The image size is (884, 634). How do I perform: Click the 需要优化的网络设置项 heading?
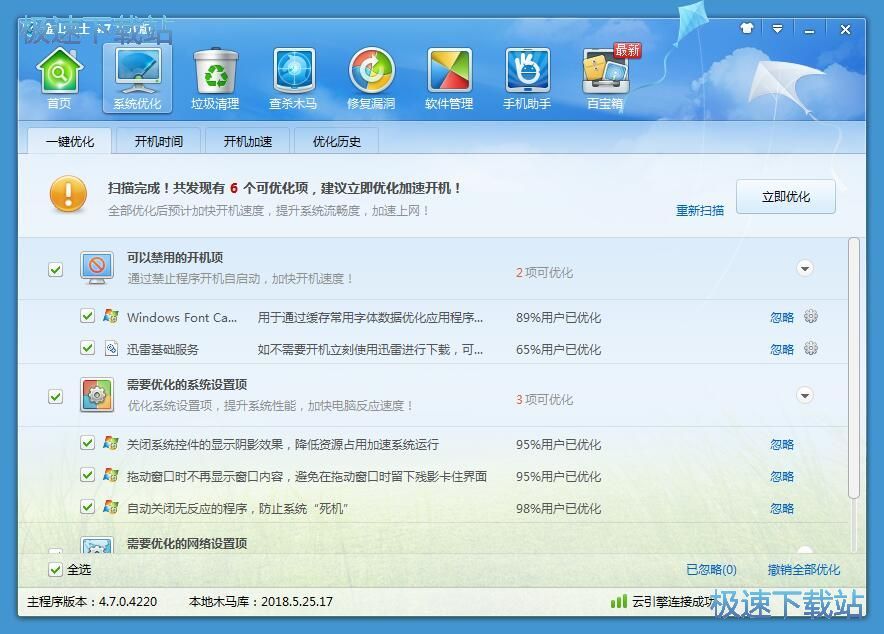[187, 543]
